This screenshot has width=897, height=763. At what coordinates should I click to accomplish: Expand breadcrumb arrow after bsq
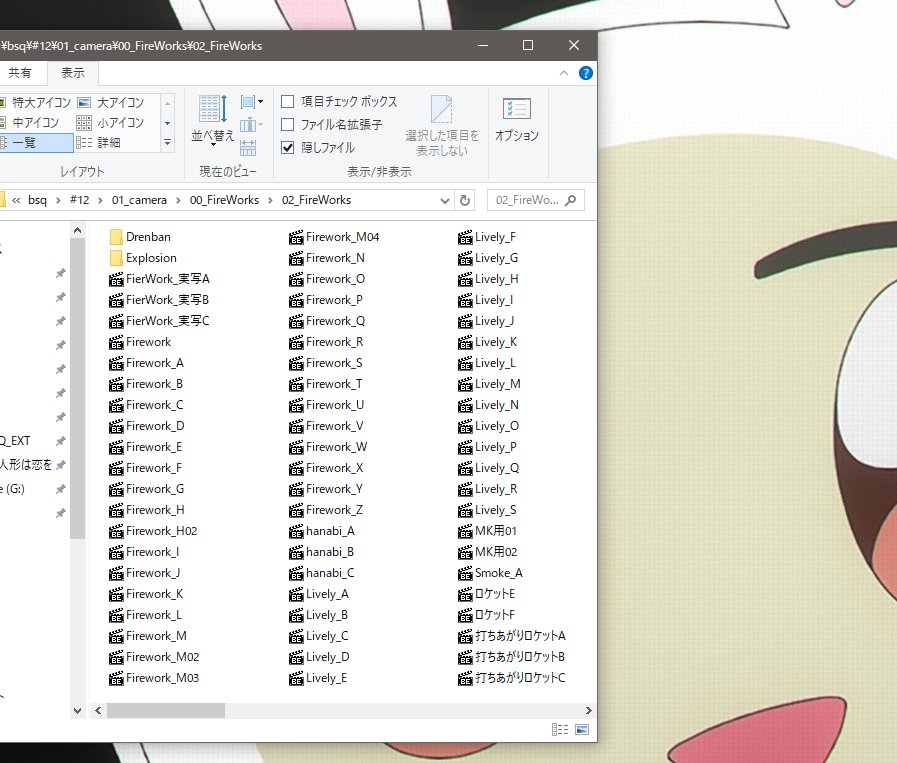point(58,200)
